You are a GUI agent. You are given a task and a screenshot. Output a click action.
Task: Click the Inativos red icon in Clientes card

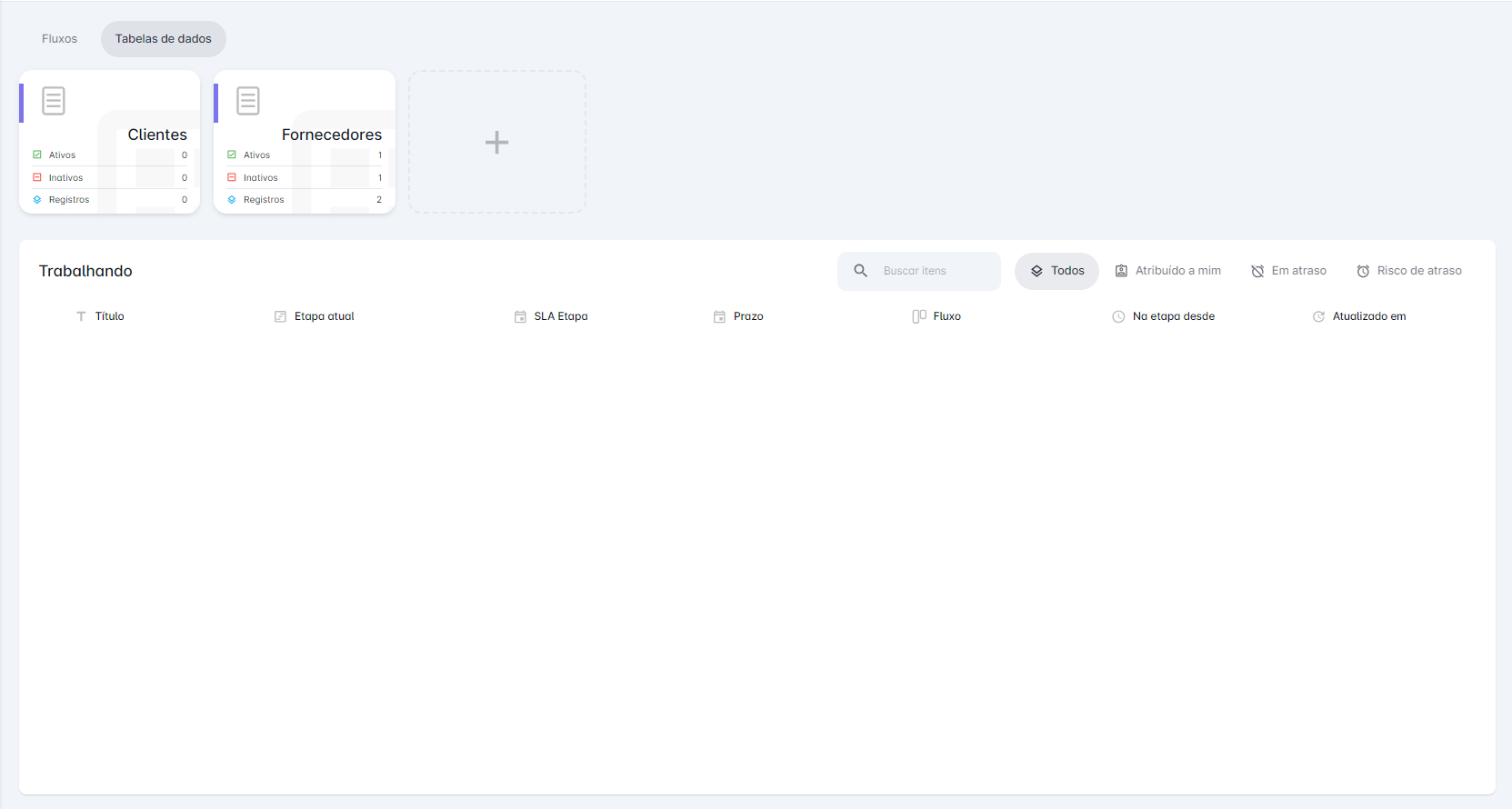[37, 177]
